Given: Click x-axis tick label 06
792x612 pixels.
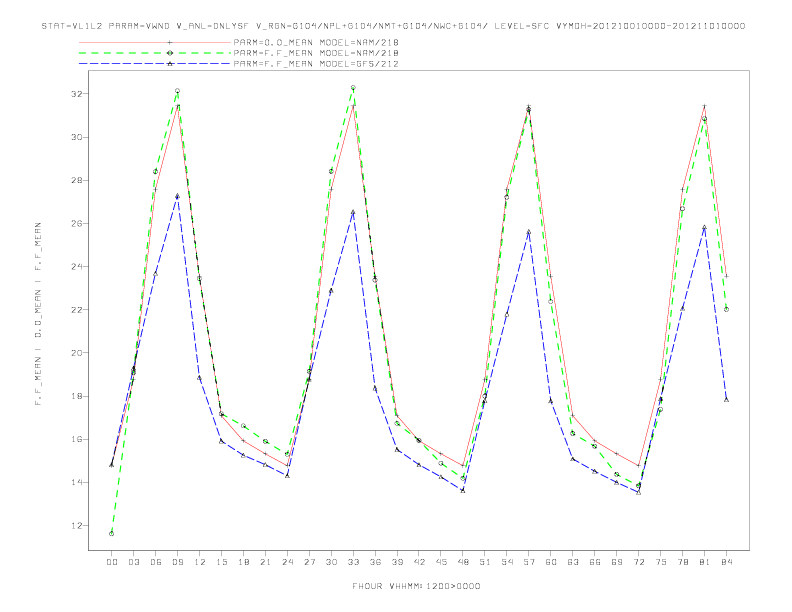Looking at the screenshot, I should click(x=156, y=562).
